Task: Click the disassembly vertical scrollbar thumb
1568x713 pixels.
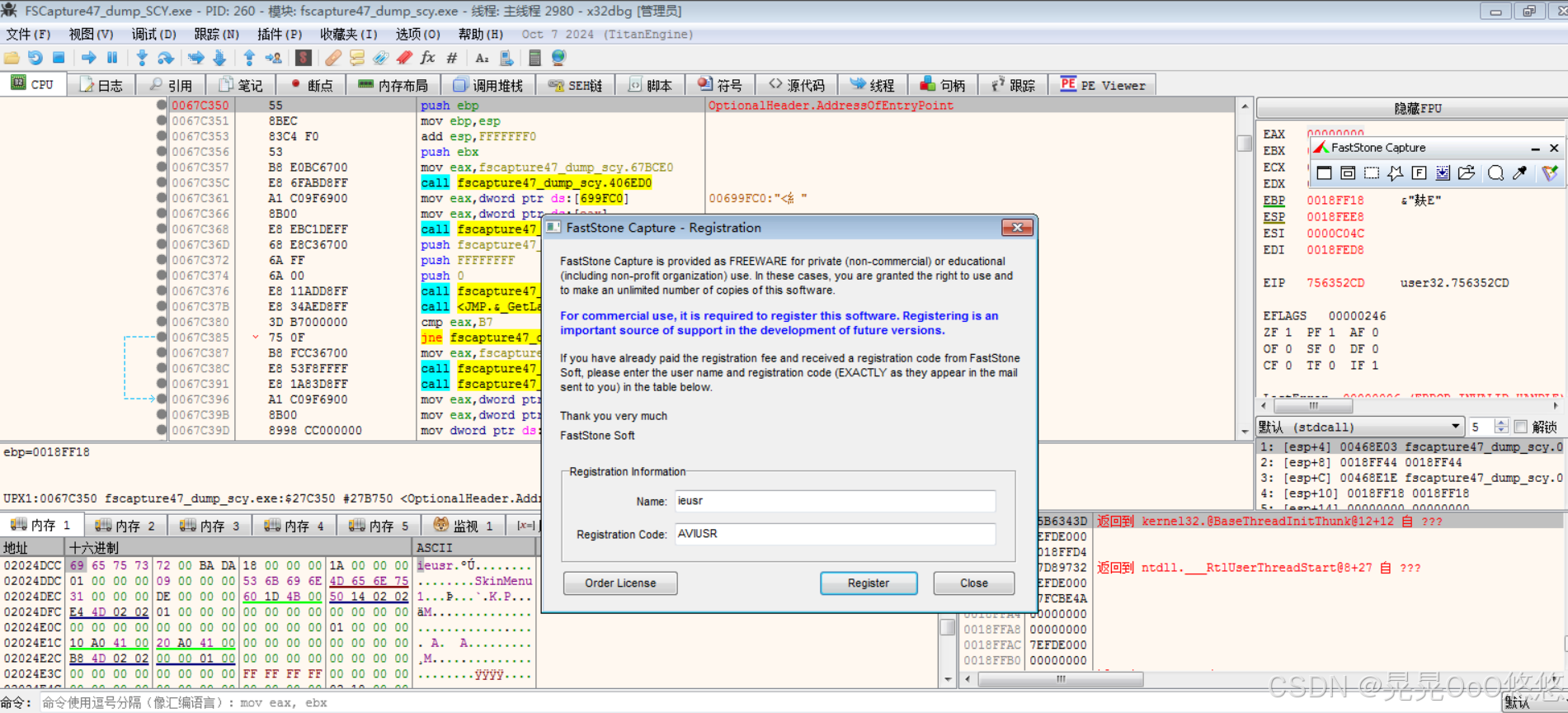Action: (x=1245, y=144)
